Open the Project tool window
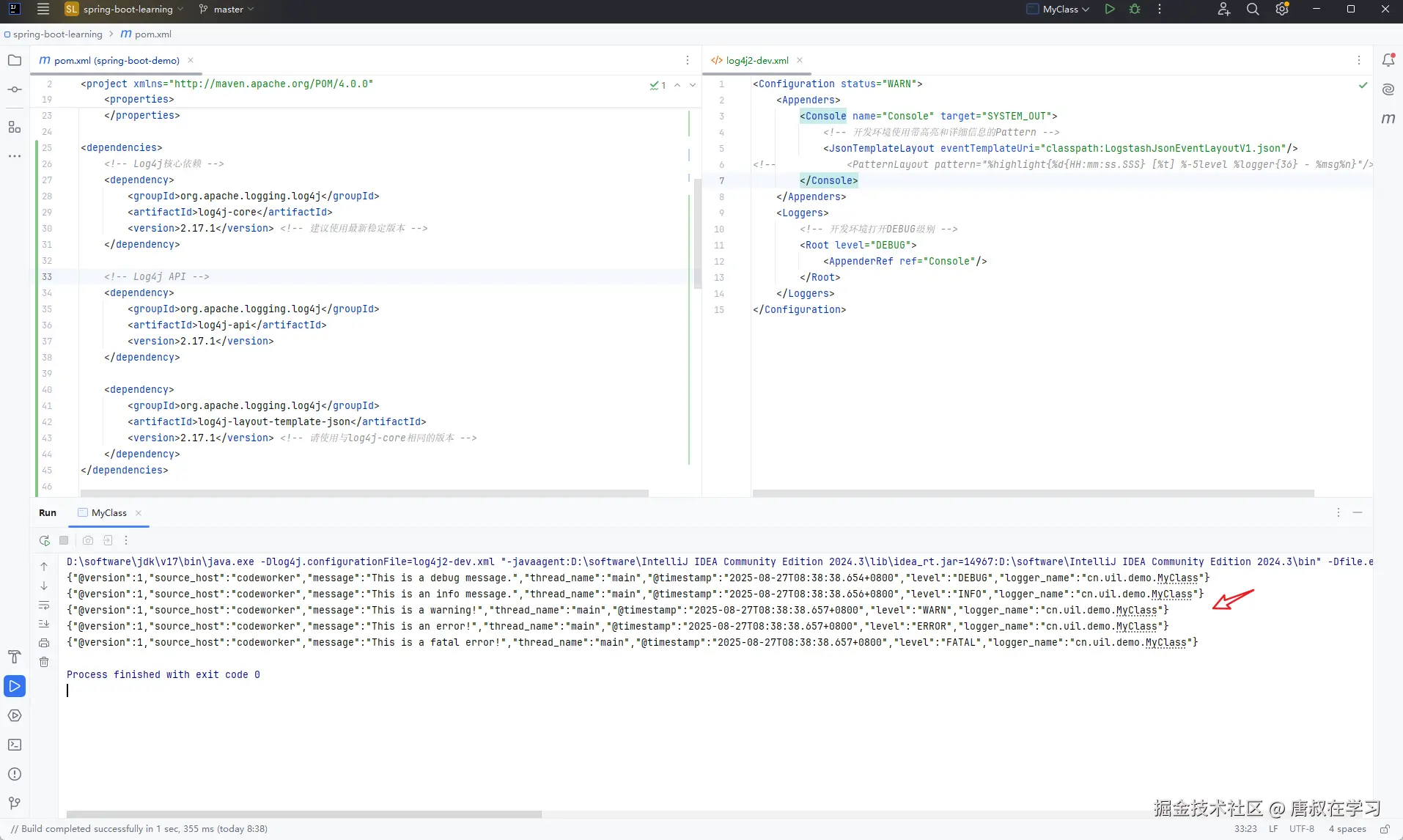Viewport: 1403px width, 840px height. 15,60
